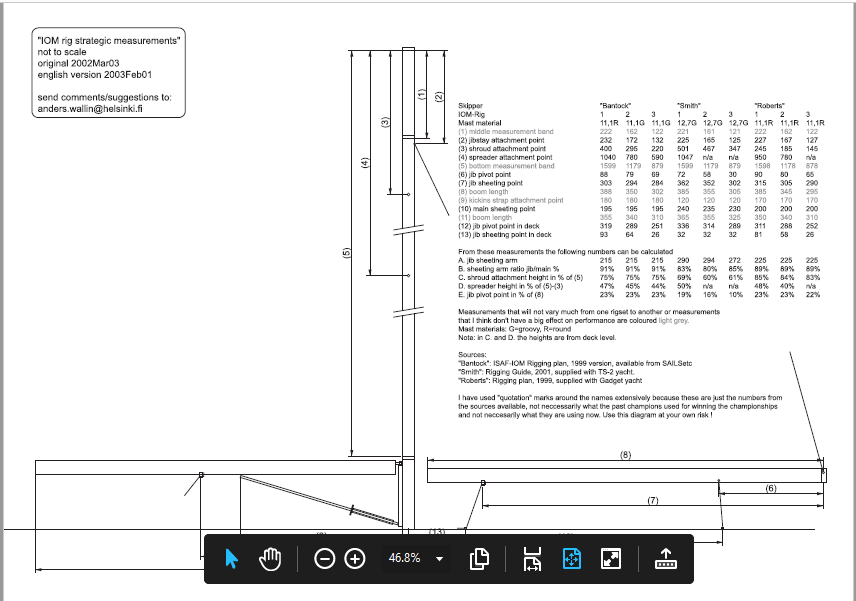This screenshot has height=601, width=856.
Task: Toggle the highlighted fit-to-page mode
Action: point(572,558)
